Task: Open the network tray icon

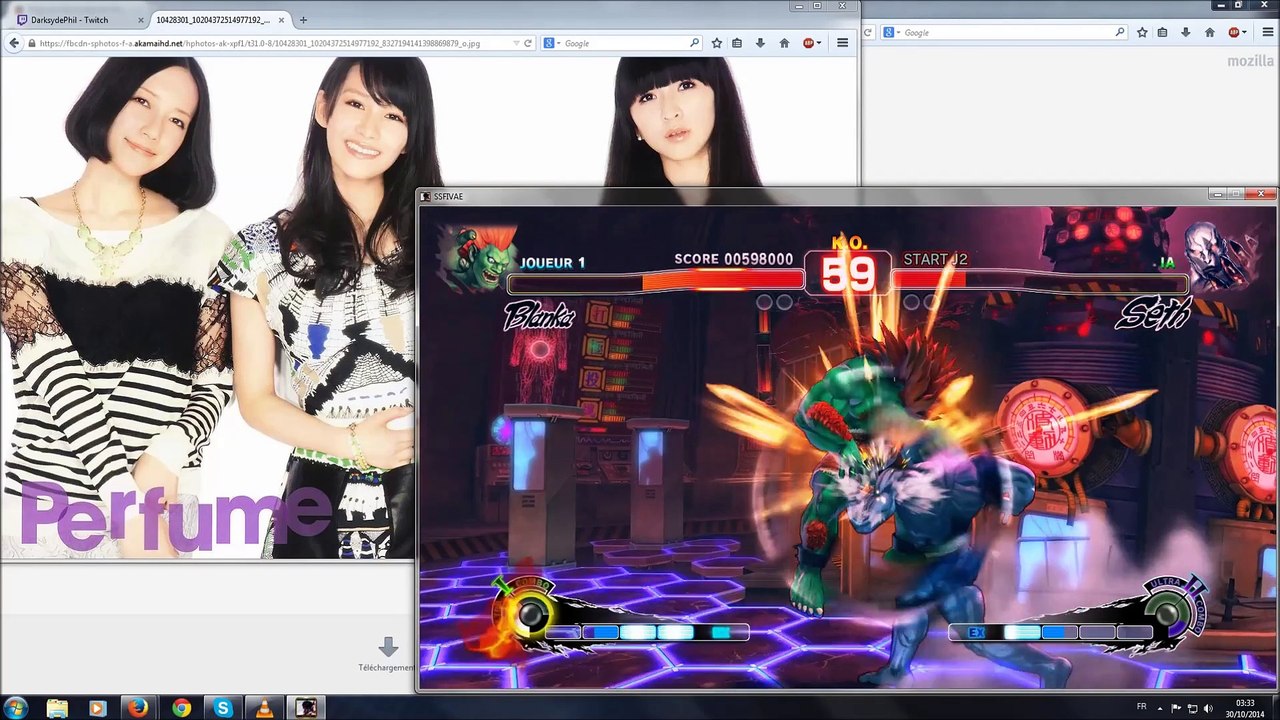Action: [x=1193, y=708]
